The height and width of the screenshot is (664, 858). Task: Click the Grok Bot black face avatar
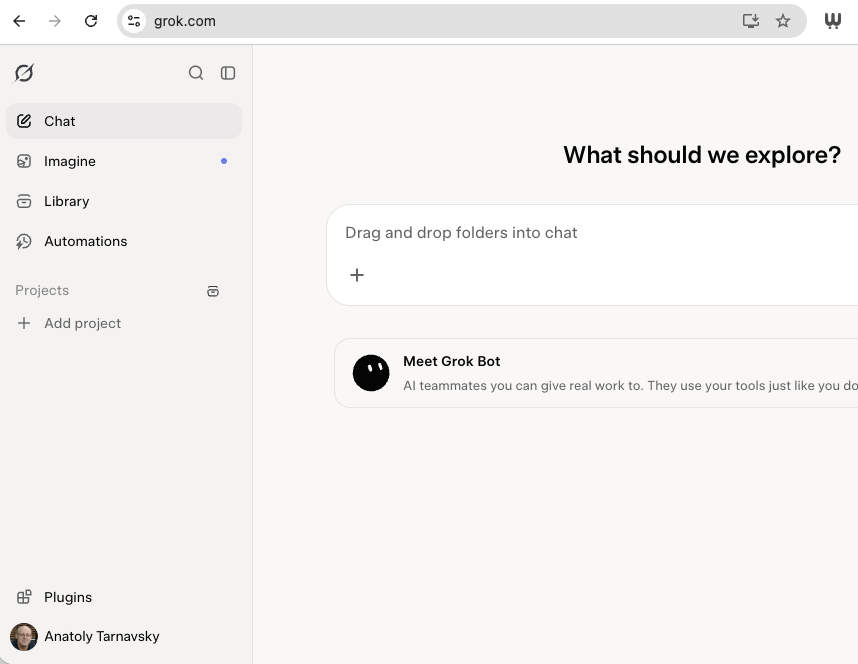point(371,373)
